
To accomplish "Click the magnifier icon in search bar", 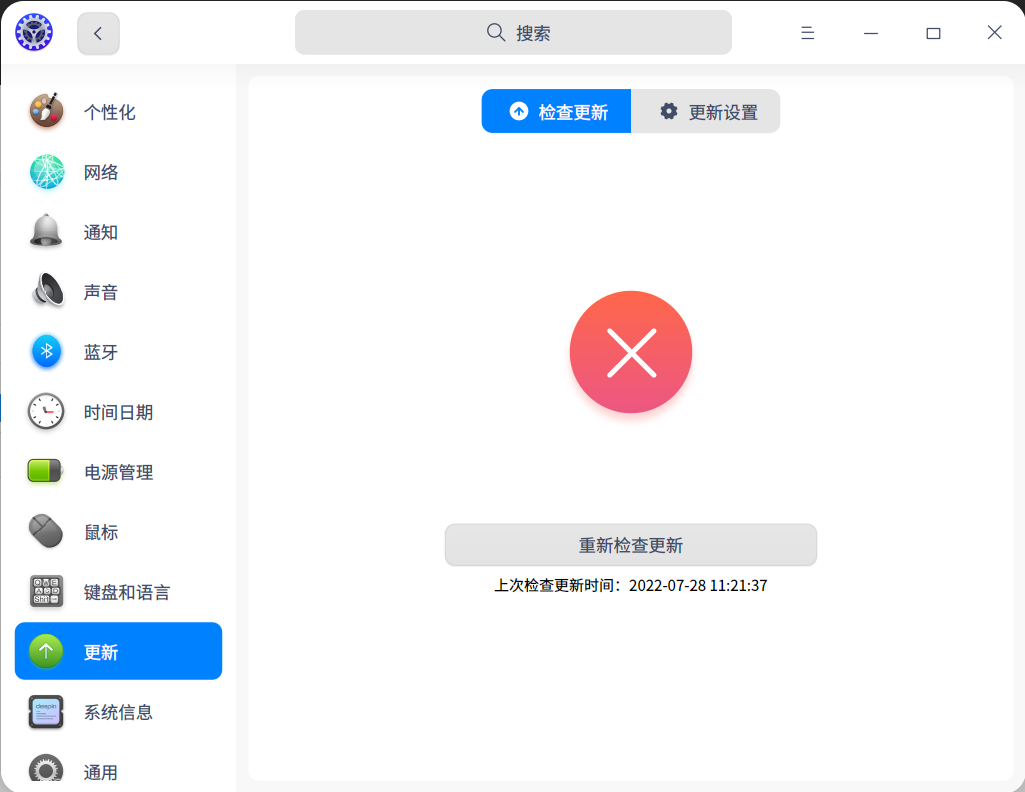I will (x=496, y=33).
